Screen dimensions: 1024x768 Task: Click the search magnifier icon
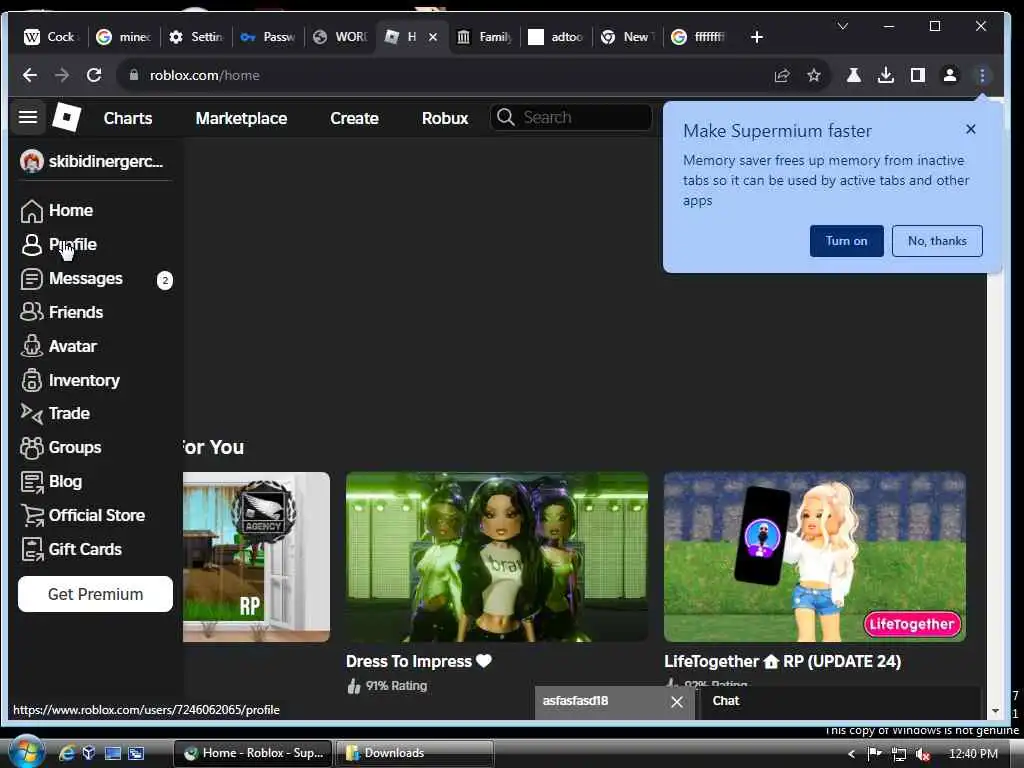505,117
